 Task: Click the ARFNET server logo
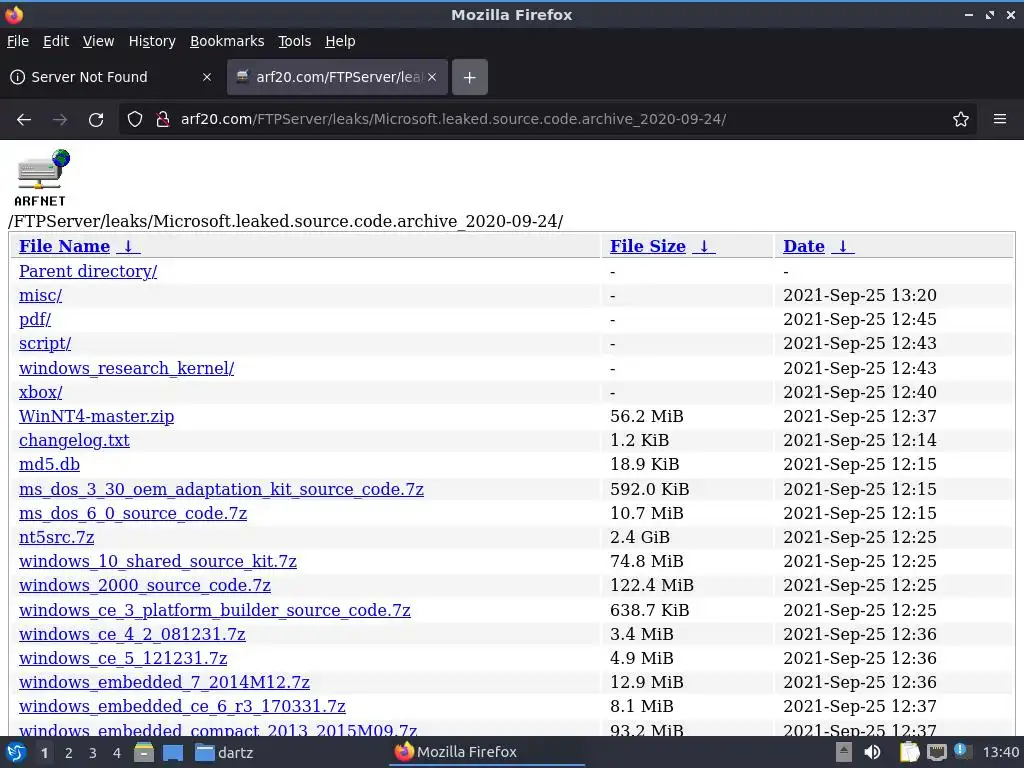41,178
